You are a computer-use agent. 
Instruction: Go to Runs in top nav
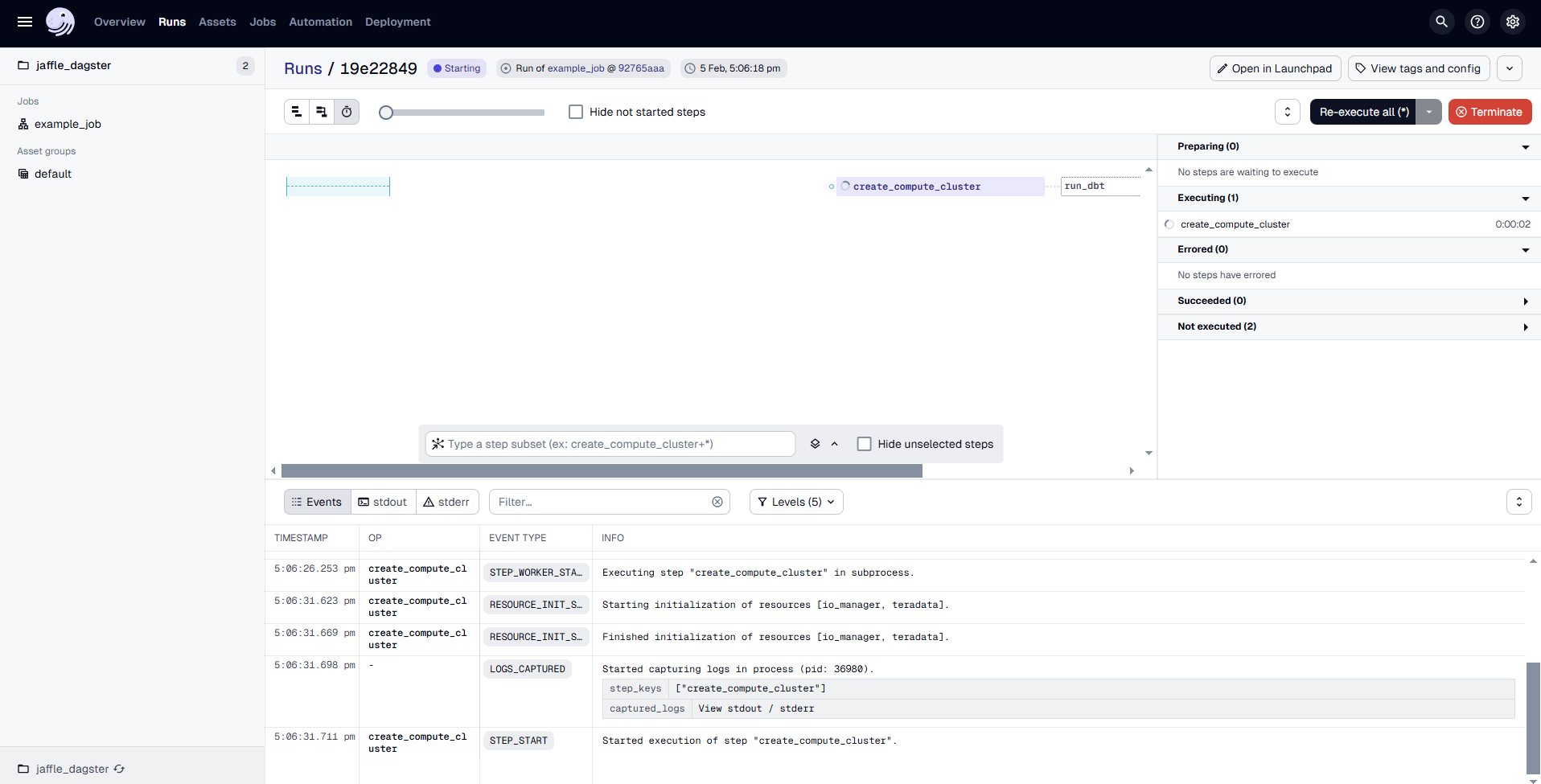(x=172, y=22)
